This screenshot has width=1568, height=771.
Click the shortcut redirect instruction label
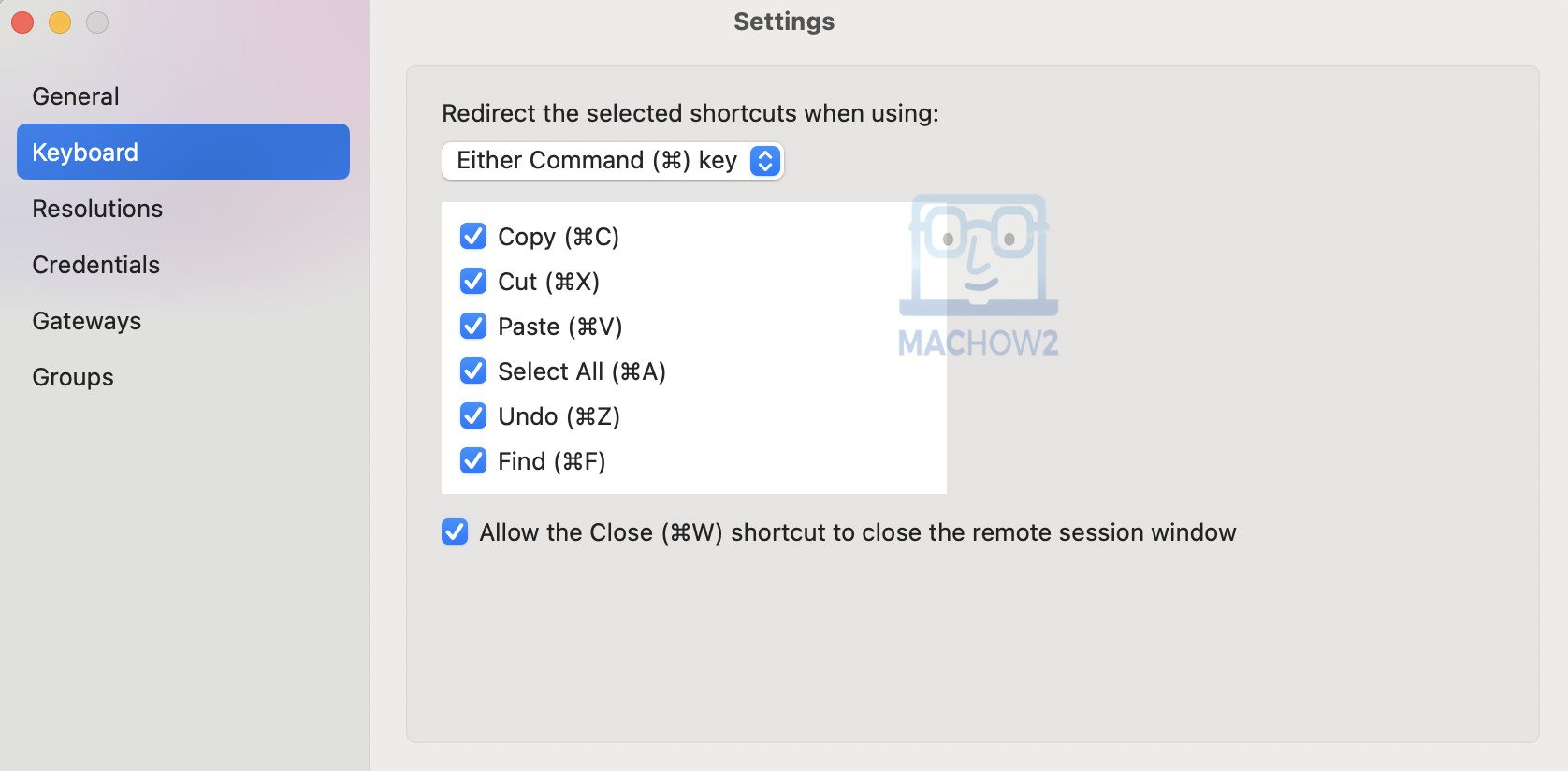coord(690,112)
